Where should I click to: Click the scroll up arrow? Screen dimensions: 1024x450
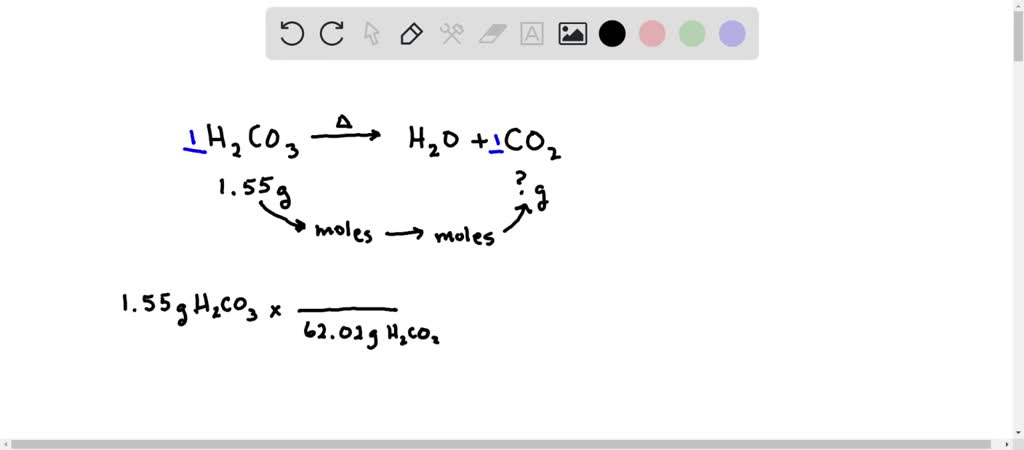tap(1018, 5)
